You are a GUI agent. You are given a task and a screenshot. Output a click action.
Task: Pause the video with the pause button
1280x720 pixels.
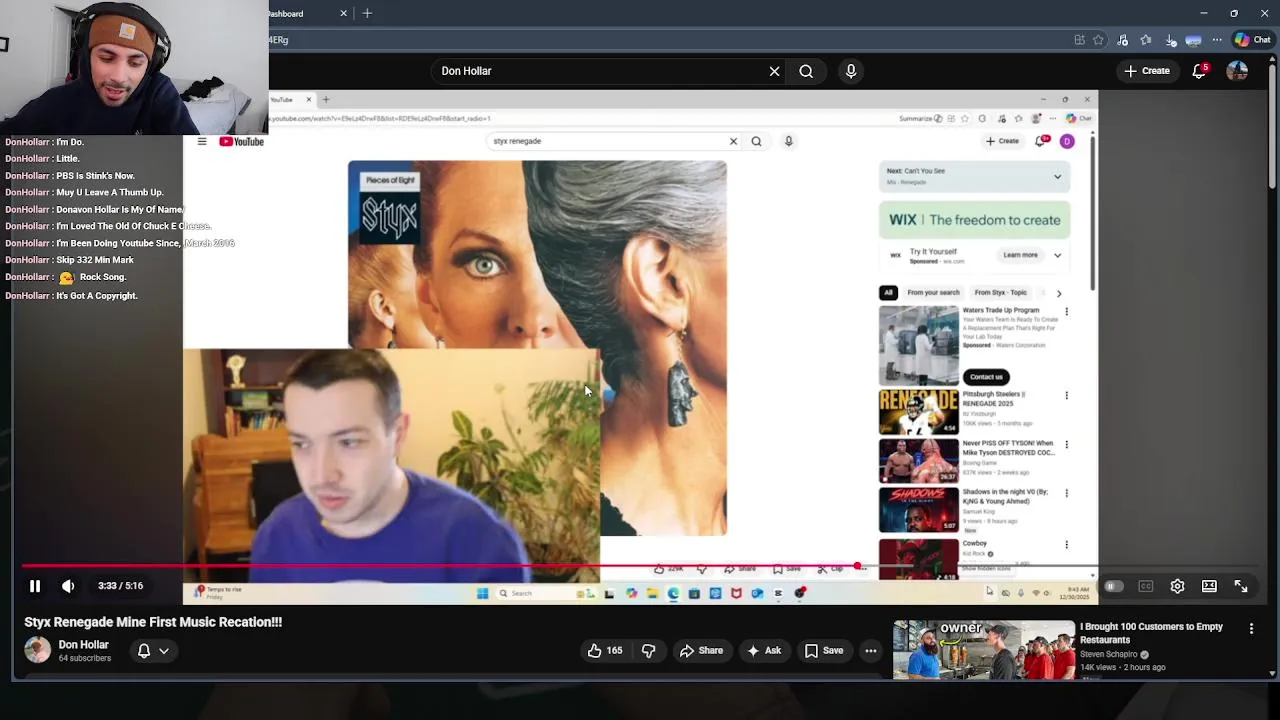(34, 586)
